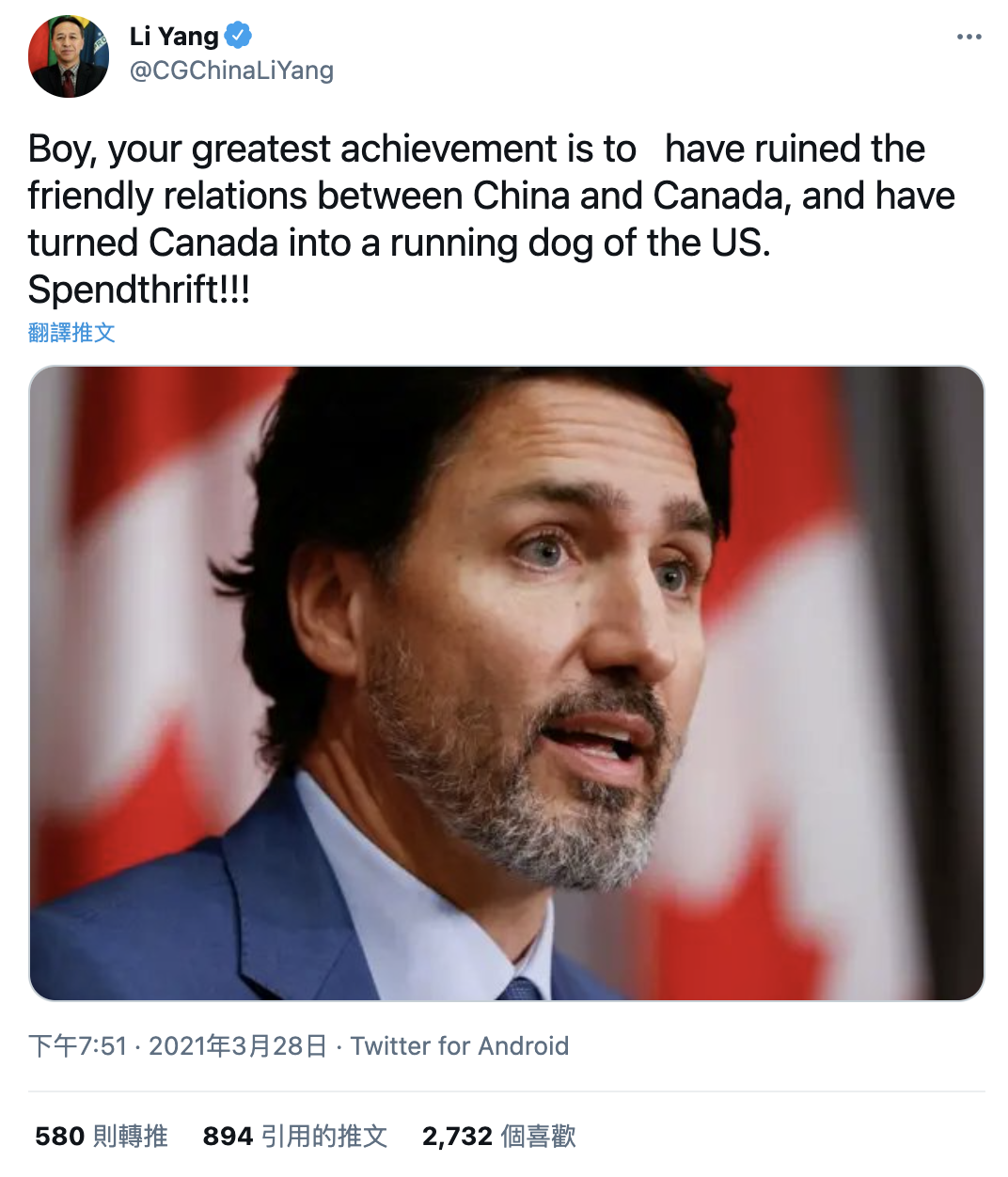Open the more options ellipsis menu
This screenshot has width=1008, height=1177.
pyautogui.click(x=969, y=37)
